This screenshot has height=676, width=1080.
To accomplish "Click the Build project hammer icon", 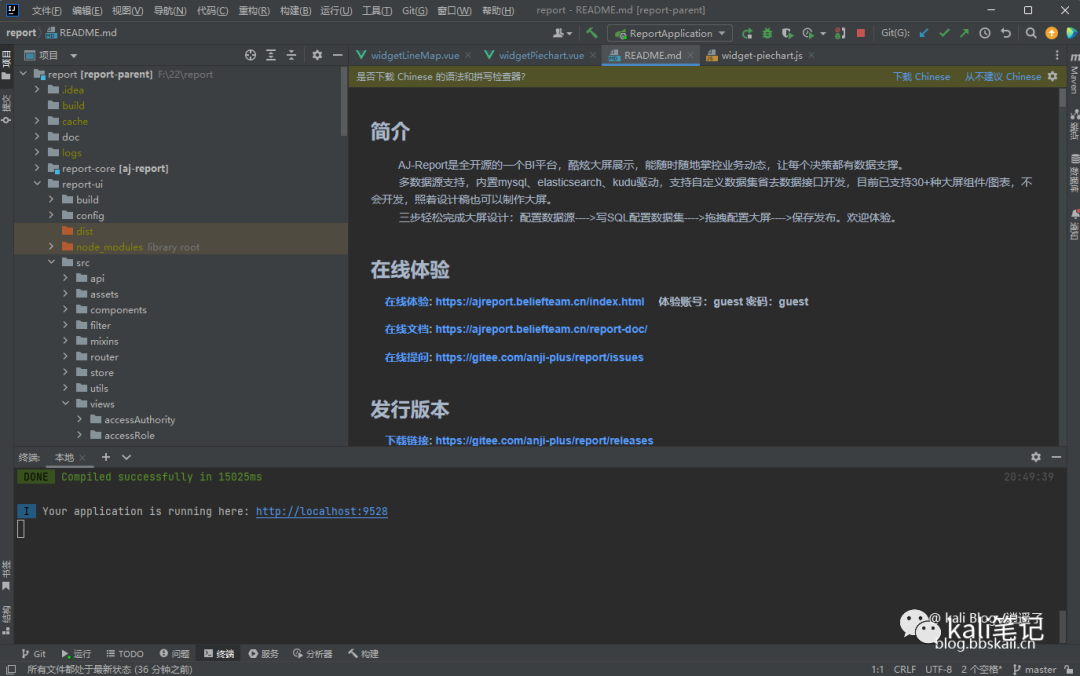I will pyautogui.click(x=592, y=32).
